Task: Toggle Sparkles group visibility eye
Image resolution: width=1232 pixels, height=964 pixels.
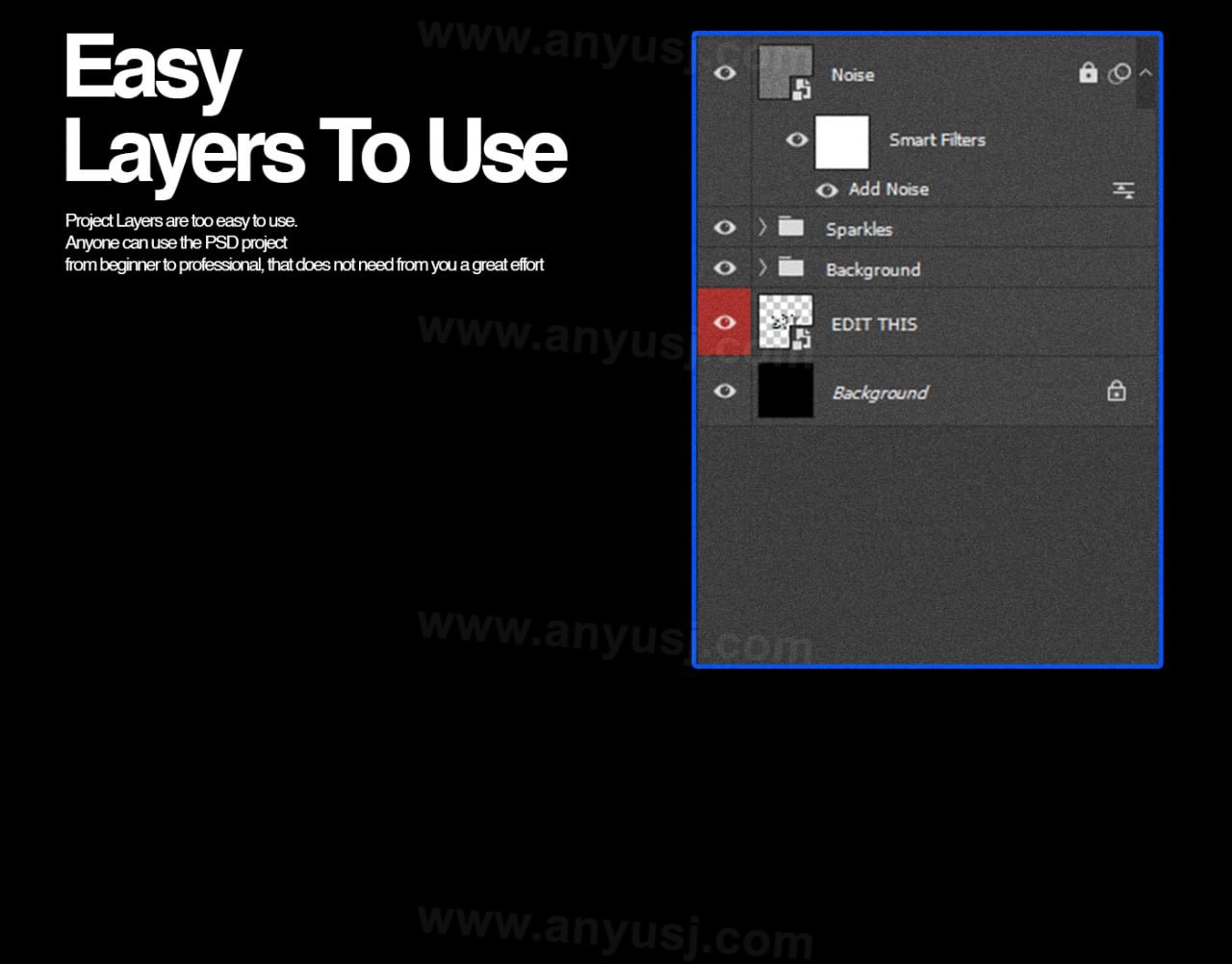Action: [x=725, y=228]
